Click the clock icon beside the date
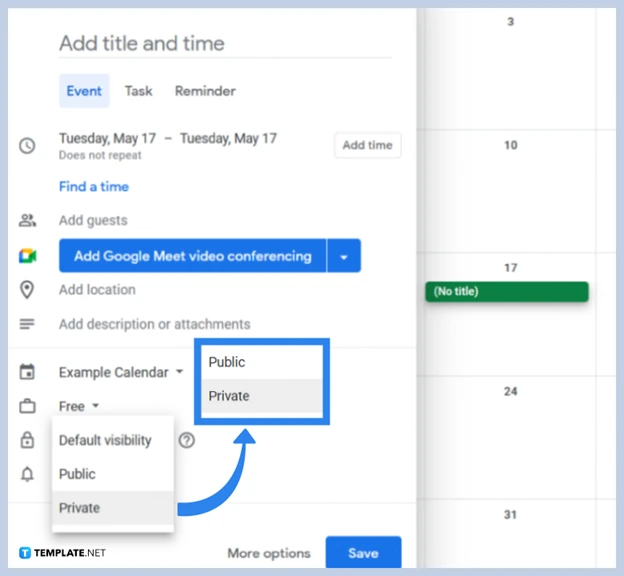The image size is (624, 576). coord(27,146)
